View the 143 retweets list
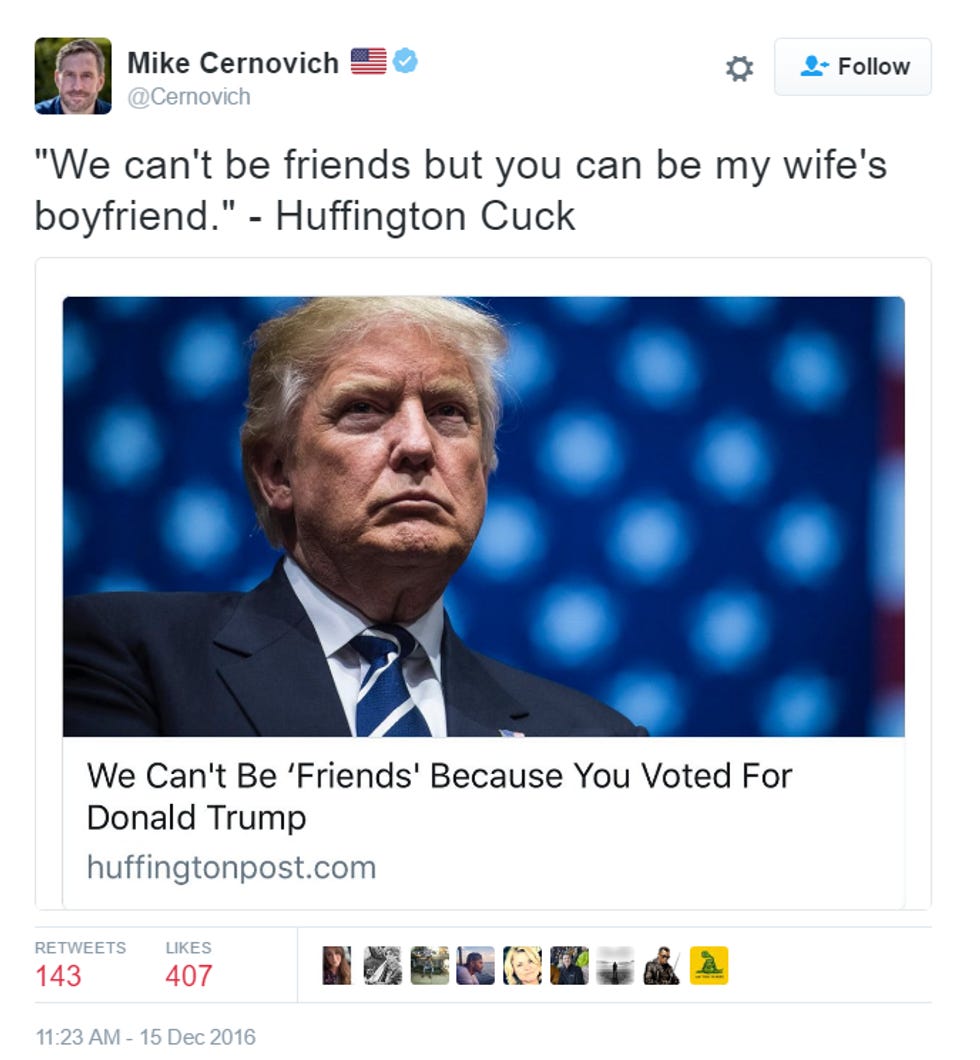The width and height of the screenshot is (980, 1060). pyautogui.click(x=80, y=965)
